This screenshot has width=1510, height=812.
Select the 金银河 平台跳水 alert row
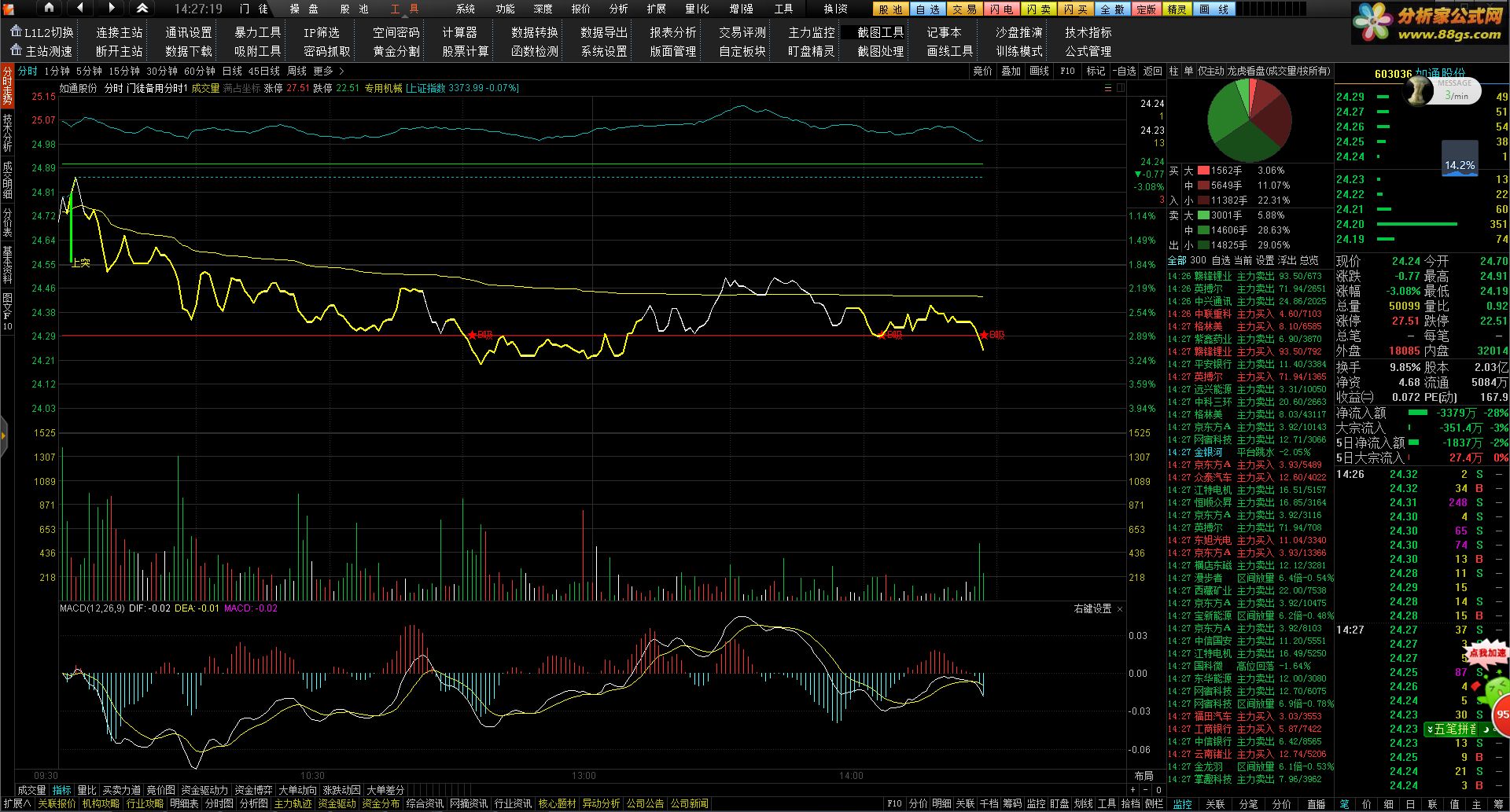pos(1250,452)
